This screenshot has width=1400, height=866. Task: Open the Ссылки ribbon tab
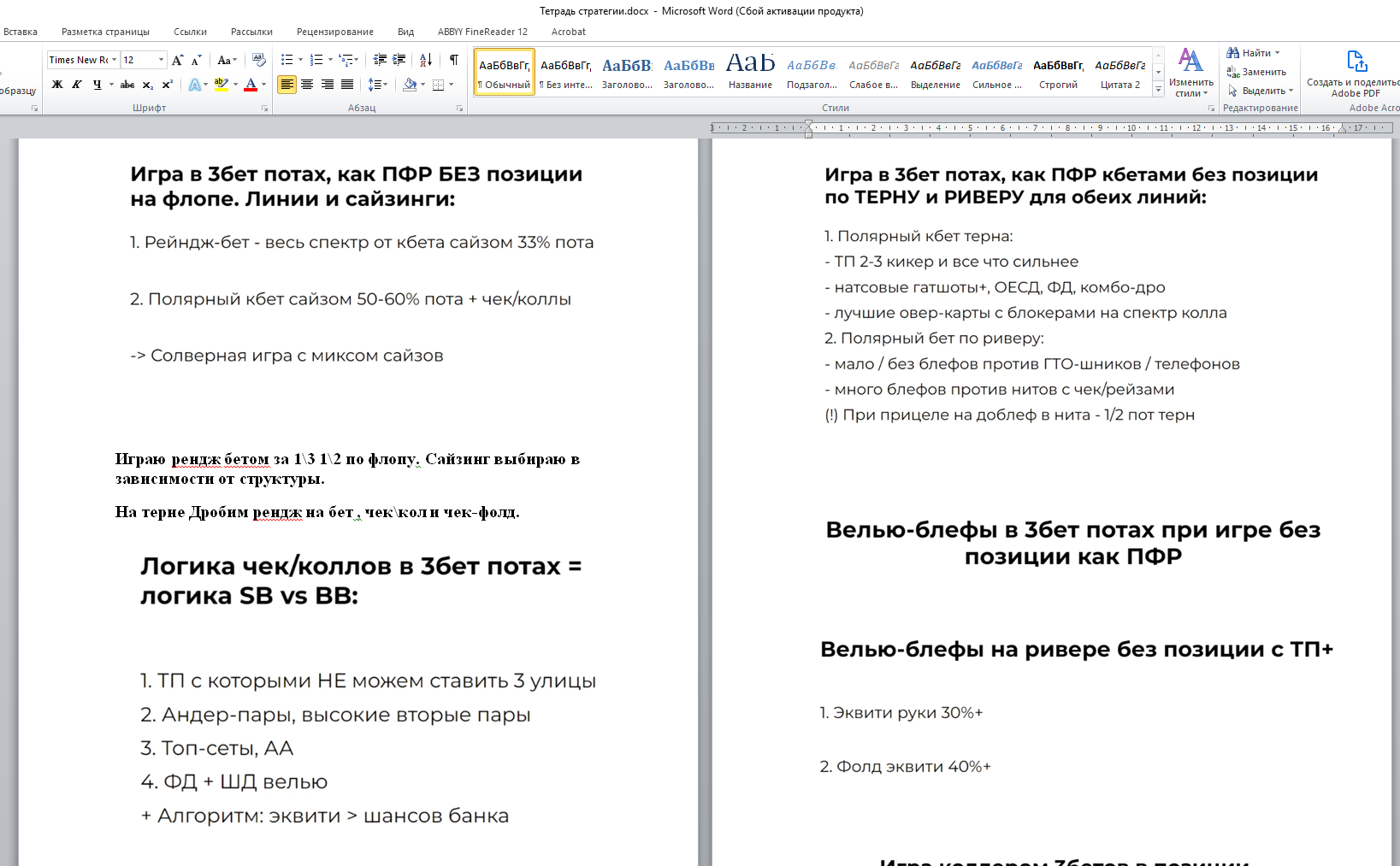pyautogui.click(x=190, y=32)
